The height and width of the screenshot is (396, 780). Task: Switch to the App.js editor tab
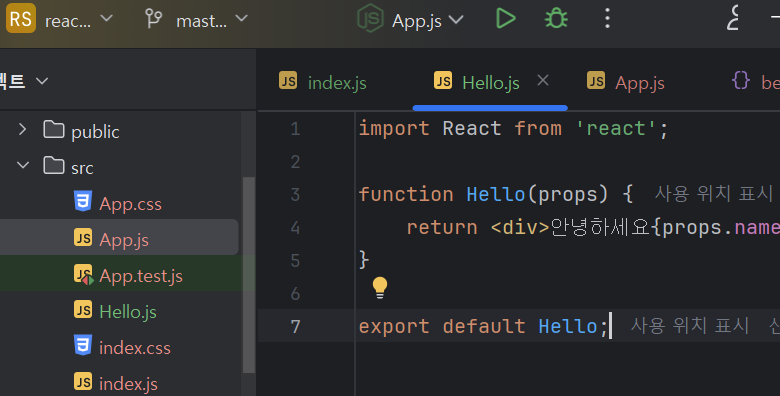tap(626, 83)
